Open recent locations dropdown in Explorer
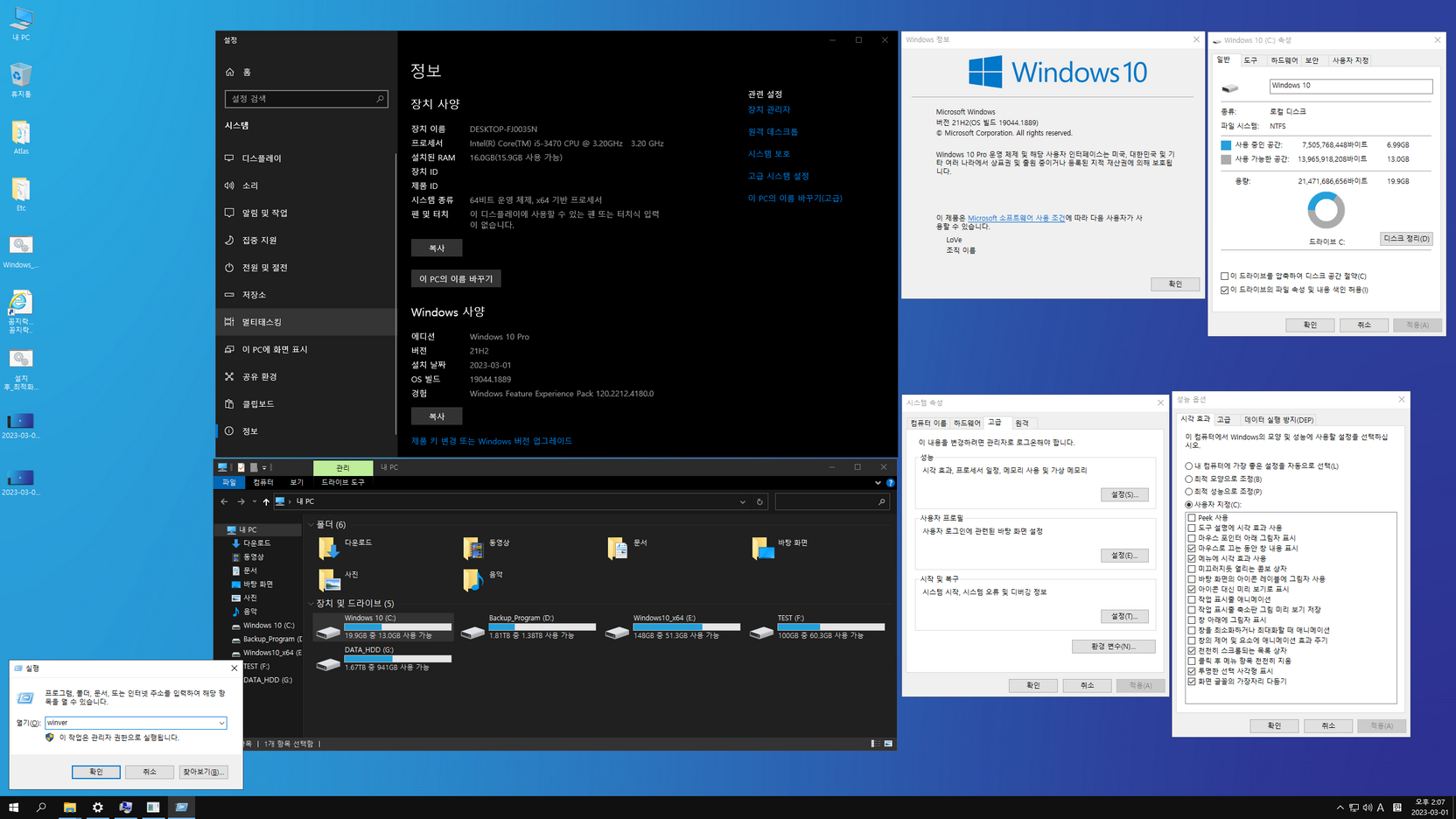The width and height of the screenshot is (1456, 819). click(x=255, y=501)
